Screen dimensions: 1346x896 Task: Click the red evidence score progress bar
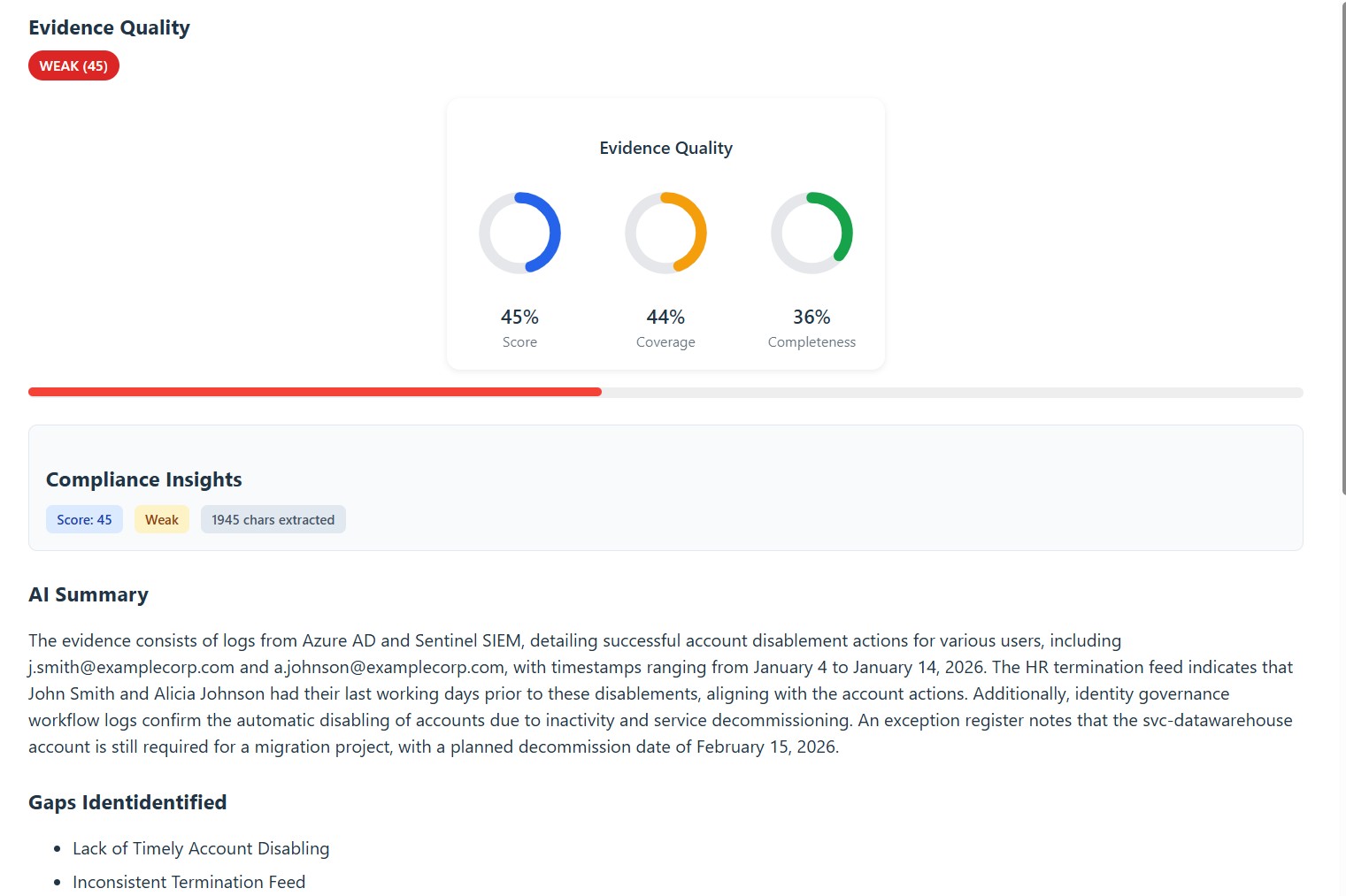(315, 392)
